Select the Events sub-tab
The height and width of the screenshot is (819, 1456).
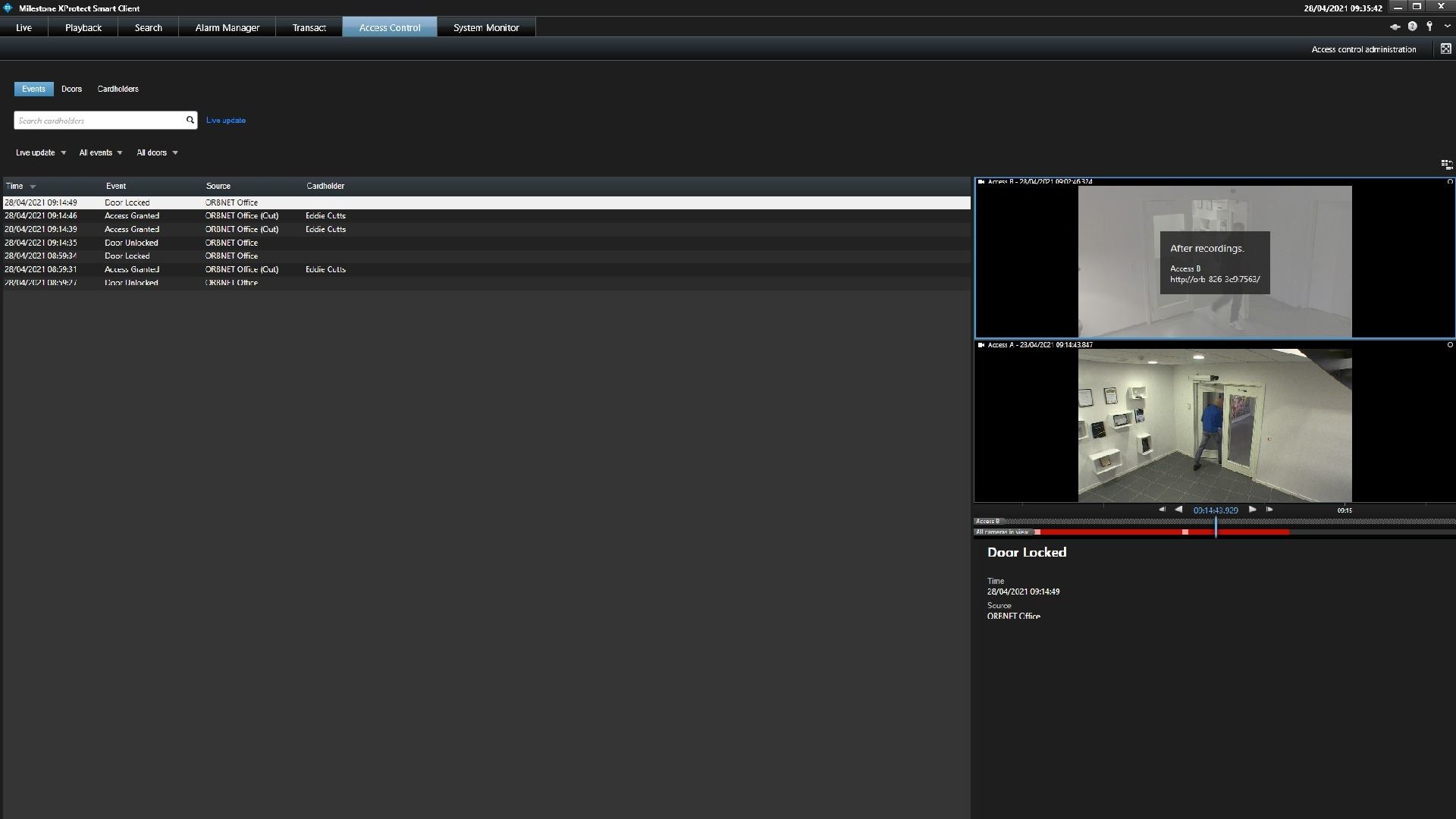33,89
